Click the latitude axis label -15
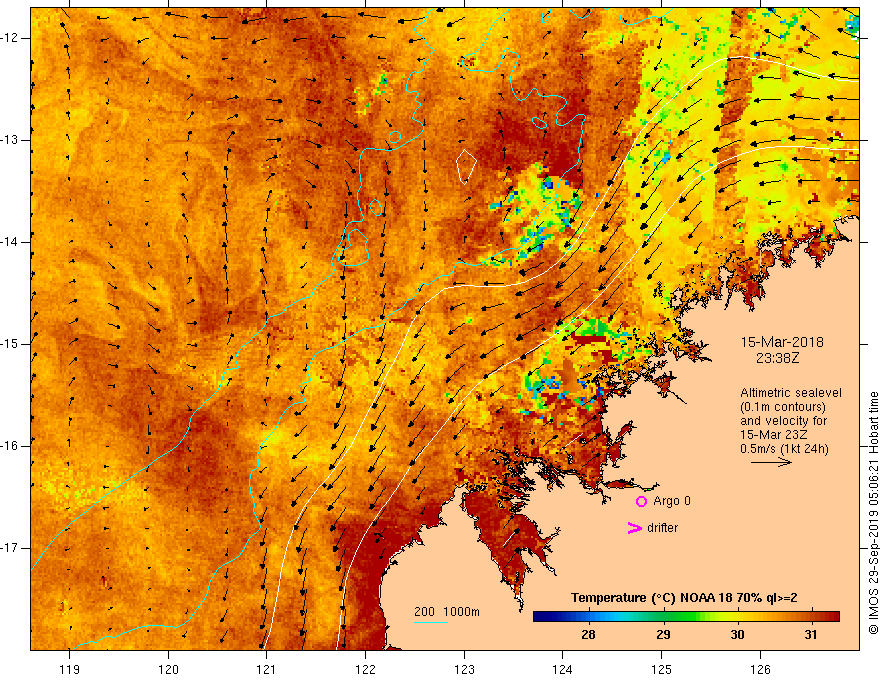The height and width of the screenshot is (680, 880). (x=10, y=344)
